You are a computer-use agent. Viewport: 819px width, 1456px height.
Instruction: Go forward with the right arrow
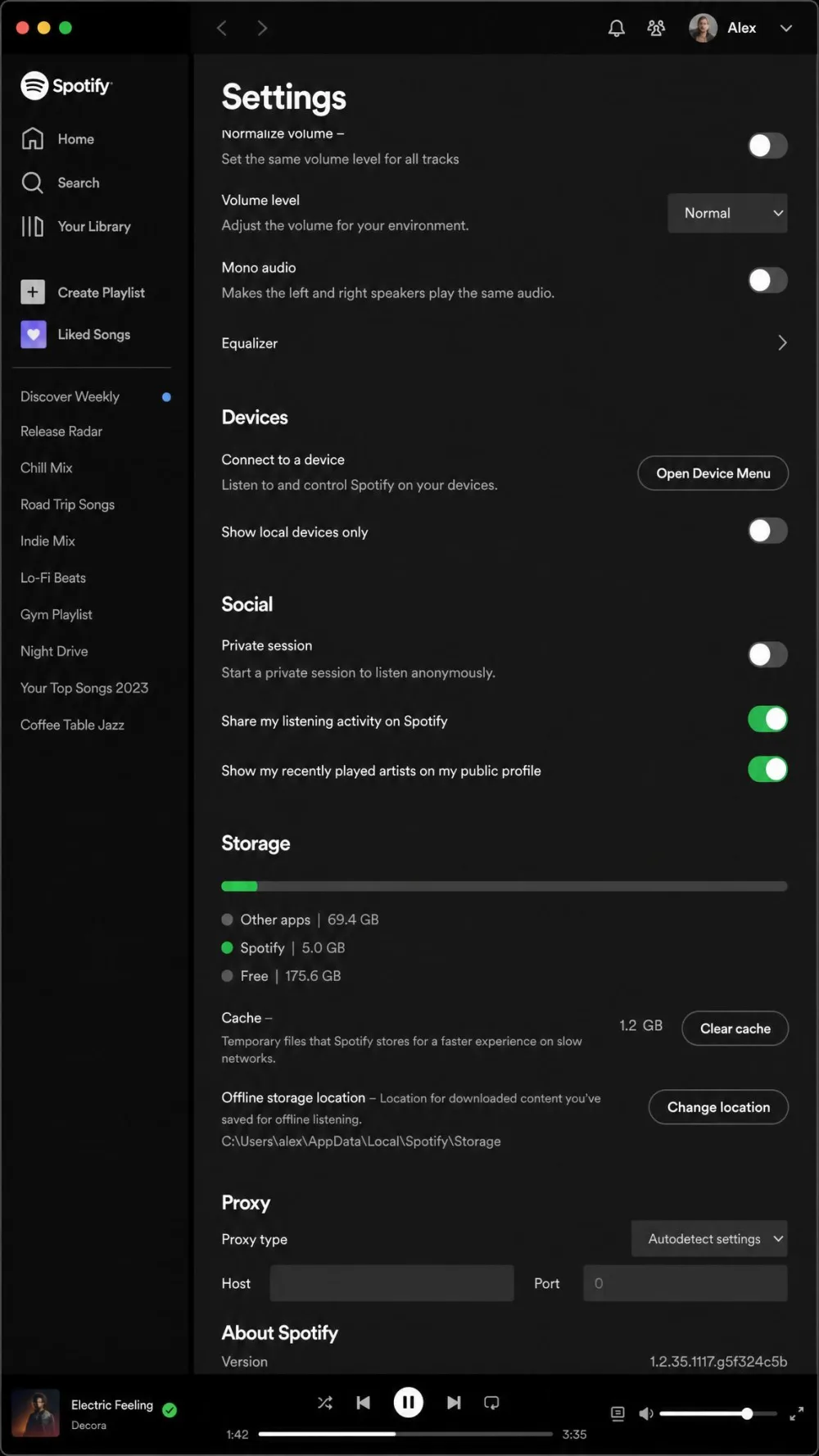(262, 28)
